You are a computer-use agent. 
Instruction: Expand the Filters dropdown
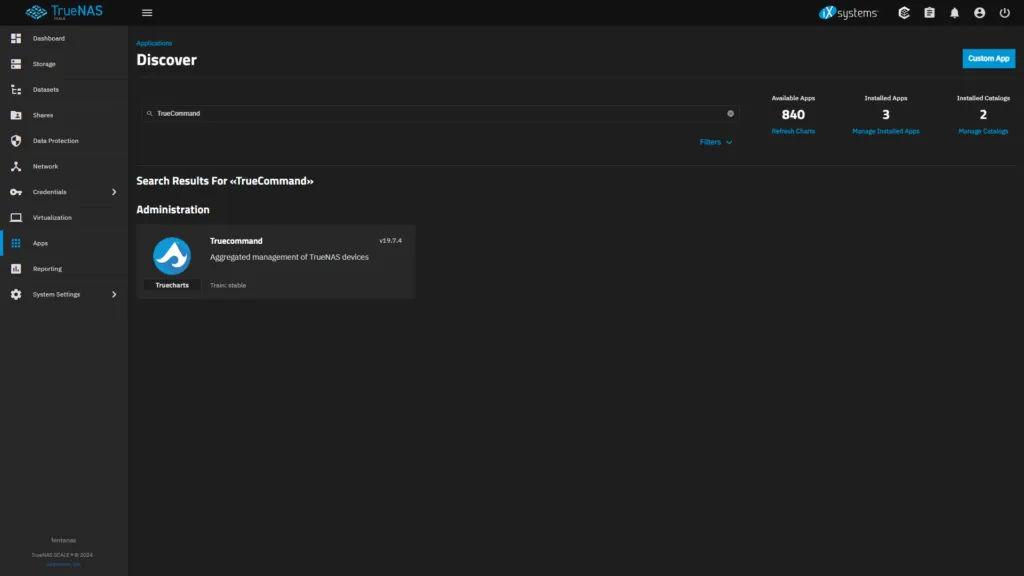(x=716, y=142)
